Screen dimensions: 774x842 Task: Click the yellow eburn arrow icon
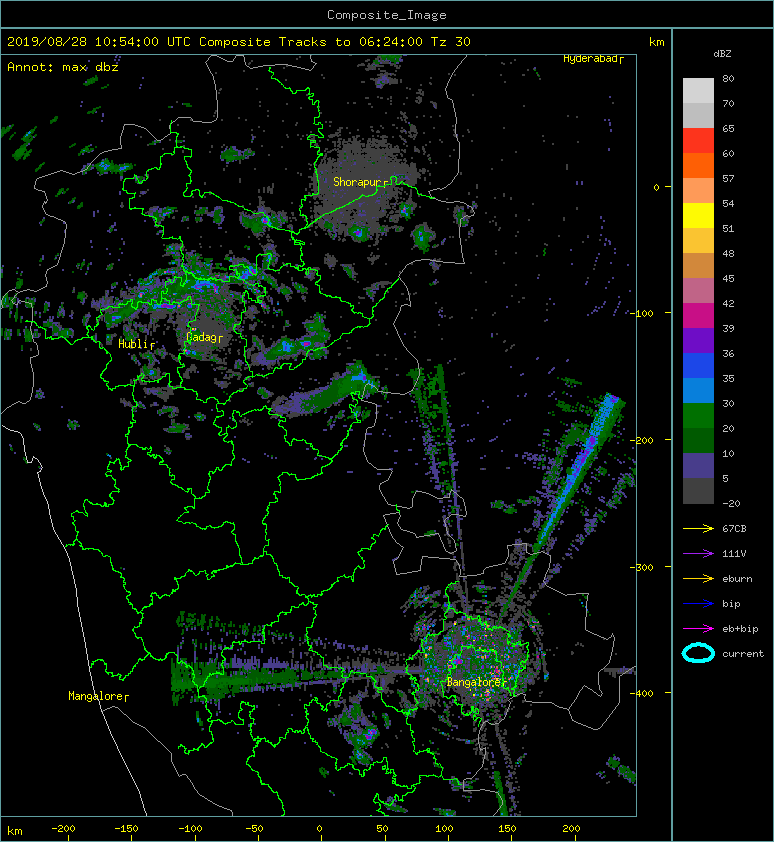(698, 578)
